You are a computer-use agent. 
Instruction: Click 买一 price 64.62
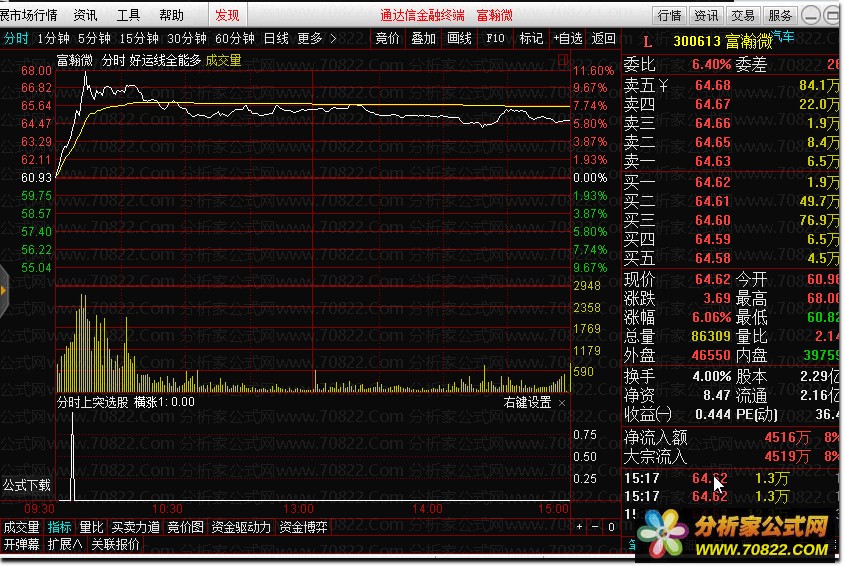(712, 182)
